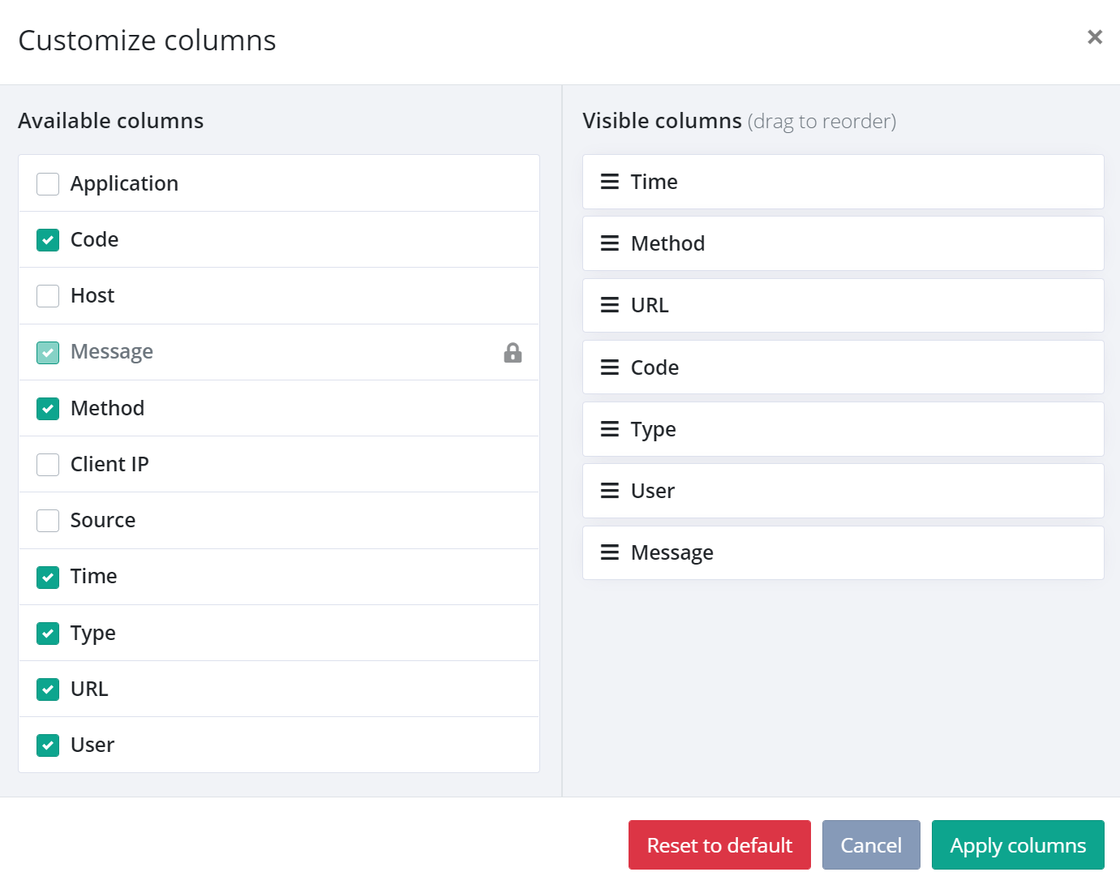Enable the Source column checkbox

(48, 521)
